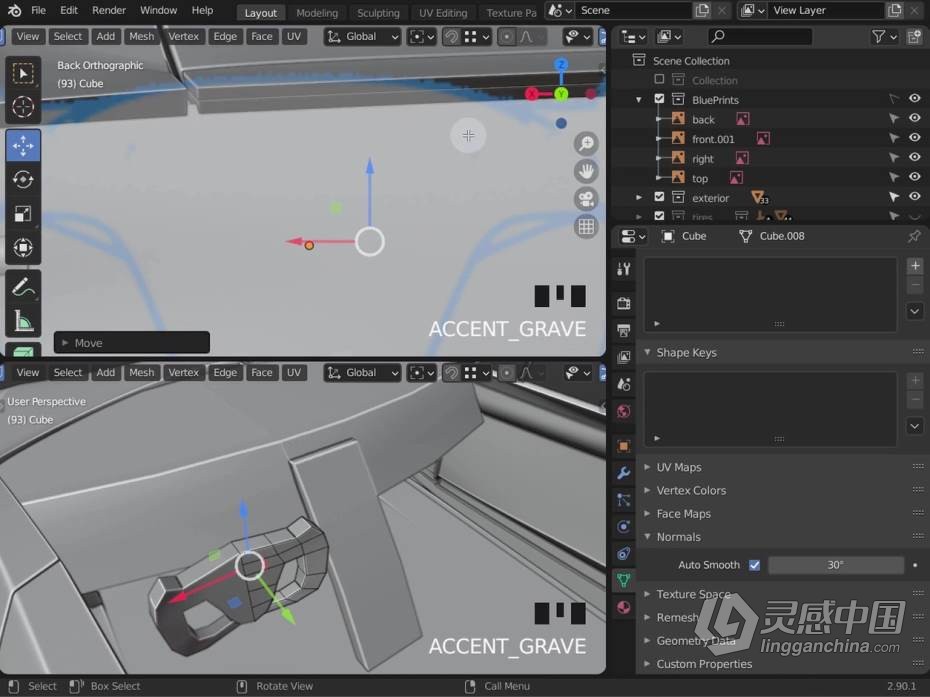Image resolution: width=930 pixels, height=697 pixels.
Task: Collapse the BluePrints collection
Action: point(639,100)
